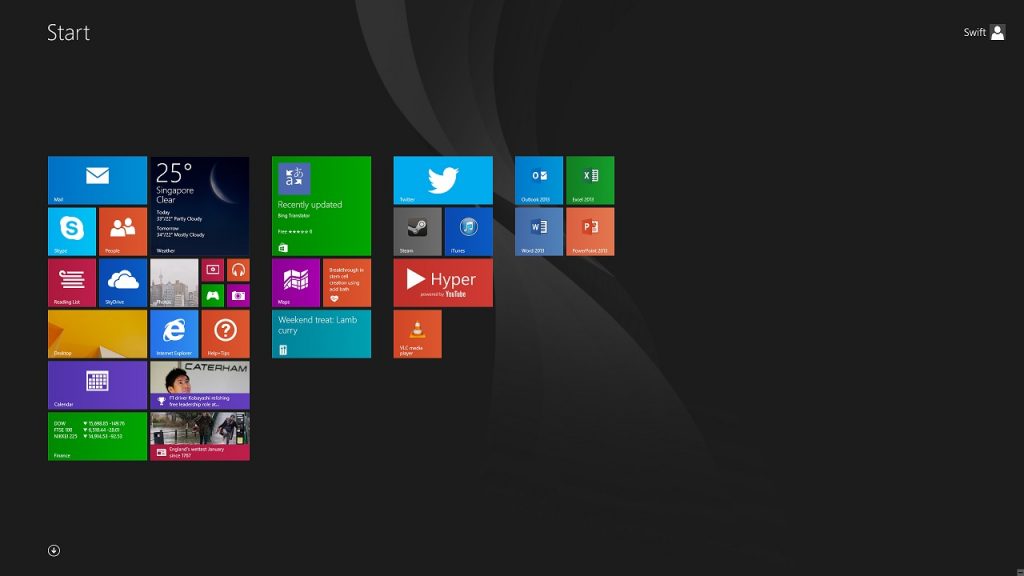Open the Swift user account menu
Viewport: 1024px width, 576px height.
coord(985,31)
